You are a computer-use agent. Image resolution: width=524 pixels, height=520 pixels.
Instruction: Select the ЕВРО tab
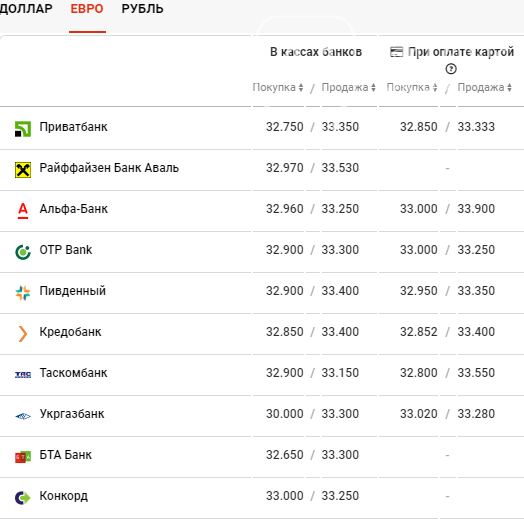pos(87,9)
